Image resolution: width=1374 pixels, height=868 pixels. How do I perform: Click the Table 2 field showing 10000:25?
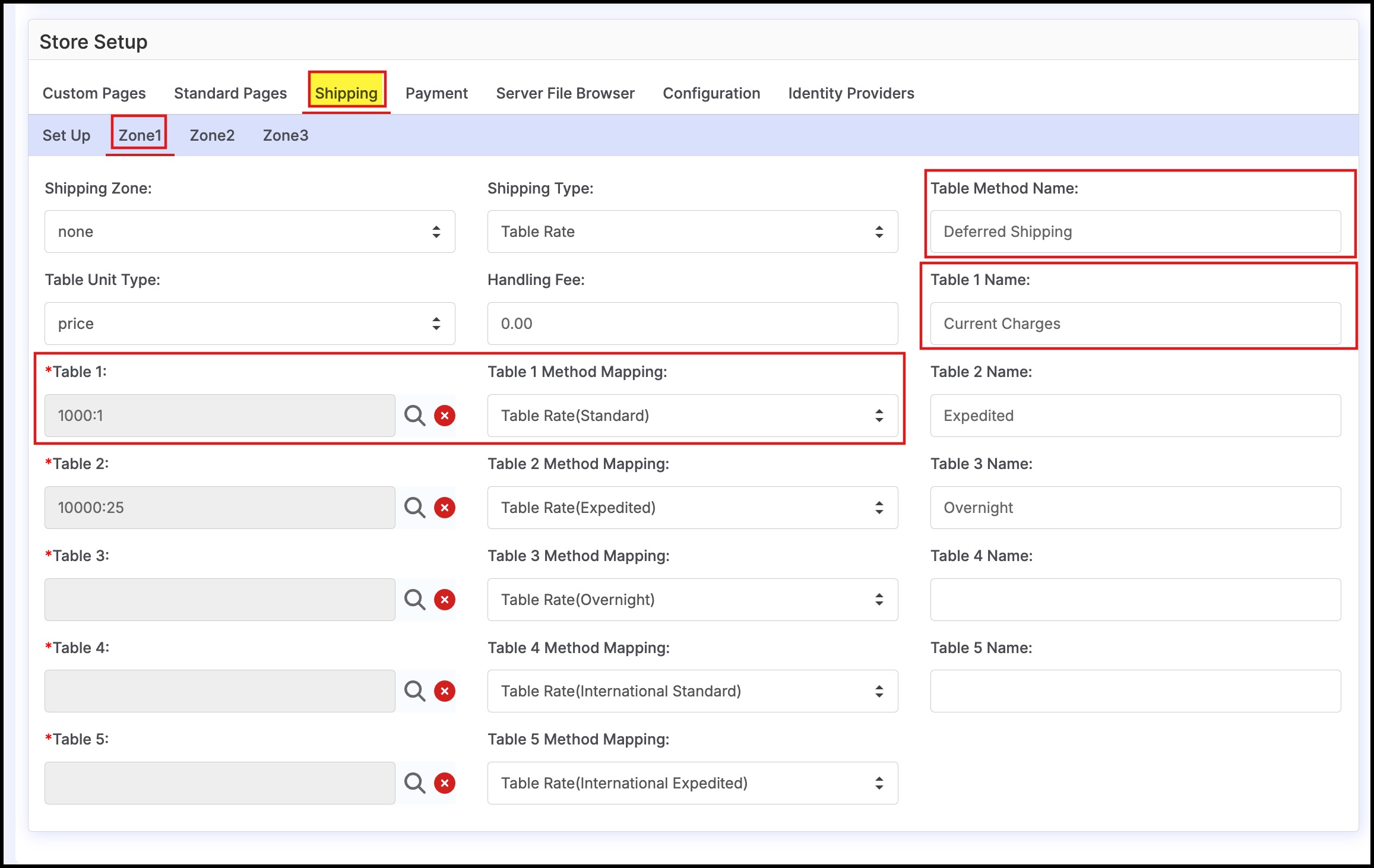point(220,508)
